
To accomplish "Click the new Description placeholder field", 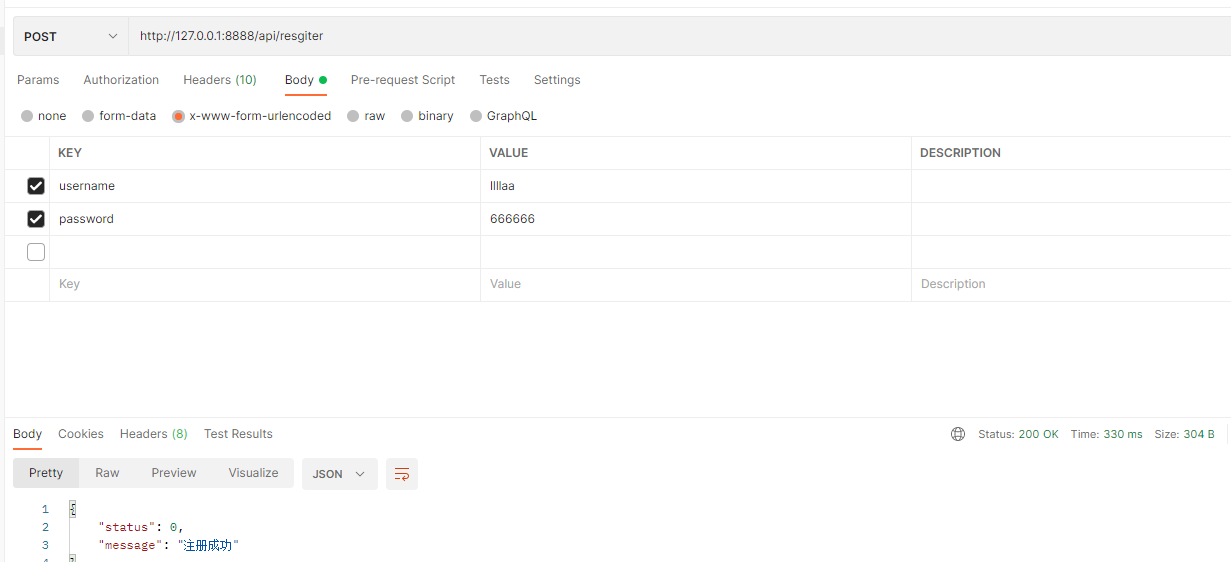I will coord(1071,285).
